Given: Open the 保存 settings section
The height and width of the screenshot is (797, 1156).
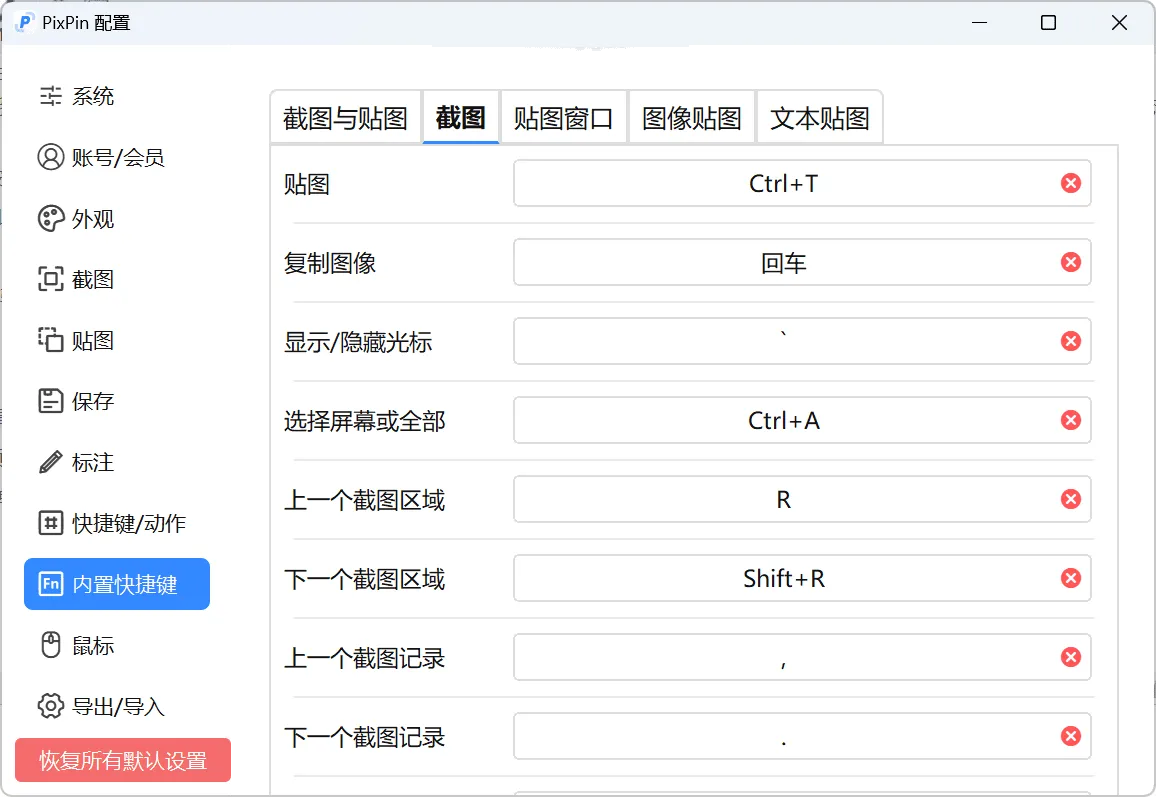Looking at the screenshot, I should (x=90, y=401).
